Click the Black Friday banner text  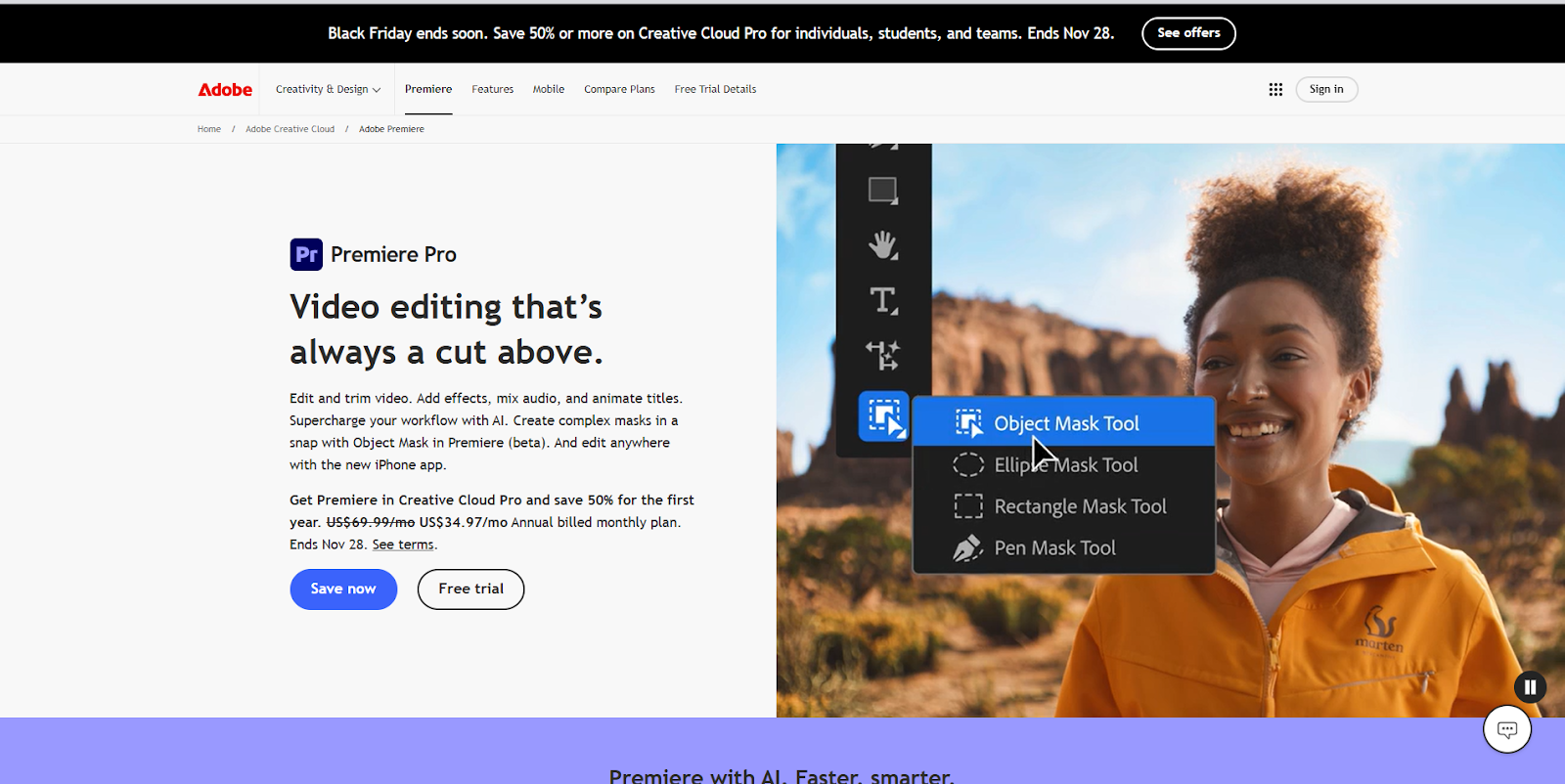pyautogui.click(x=721, y=33)
